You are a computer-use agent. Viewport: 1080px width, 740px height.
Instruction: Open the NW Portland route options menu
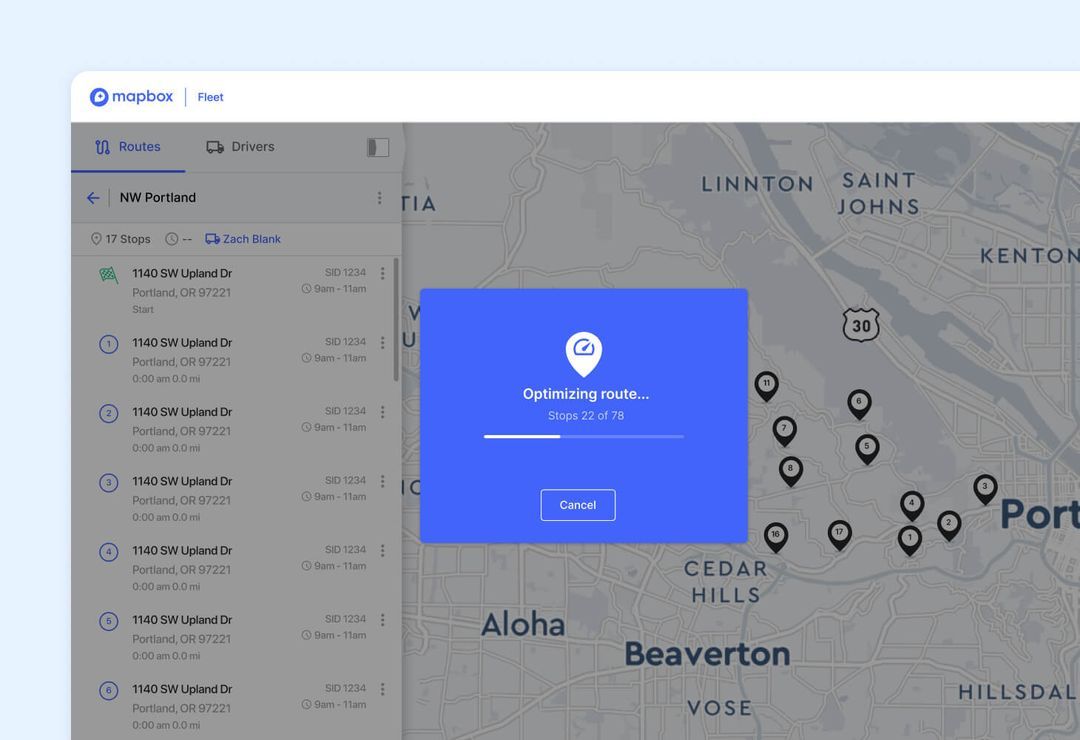[380, 197]
